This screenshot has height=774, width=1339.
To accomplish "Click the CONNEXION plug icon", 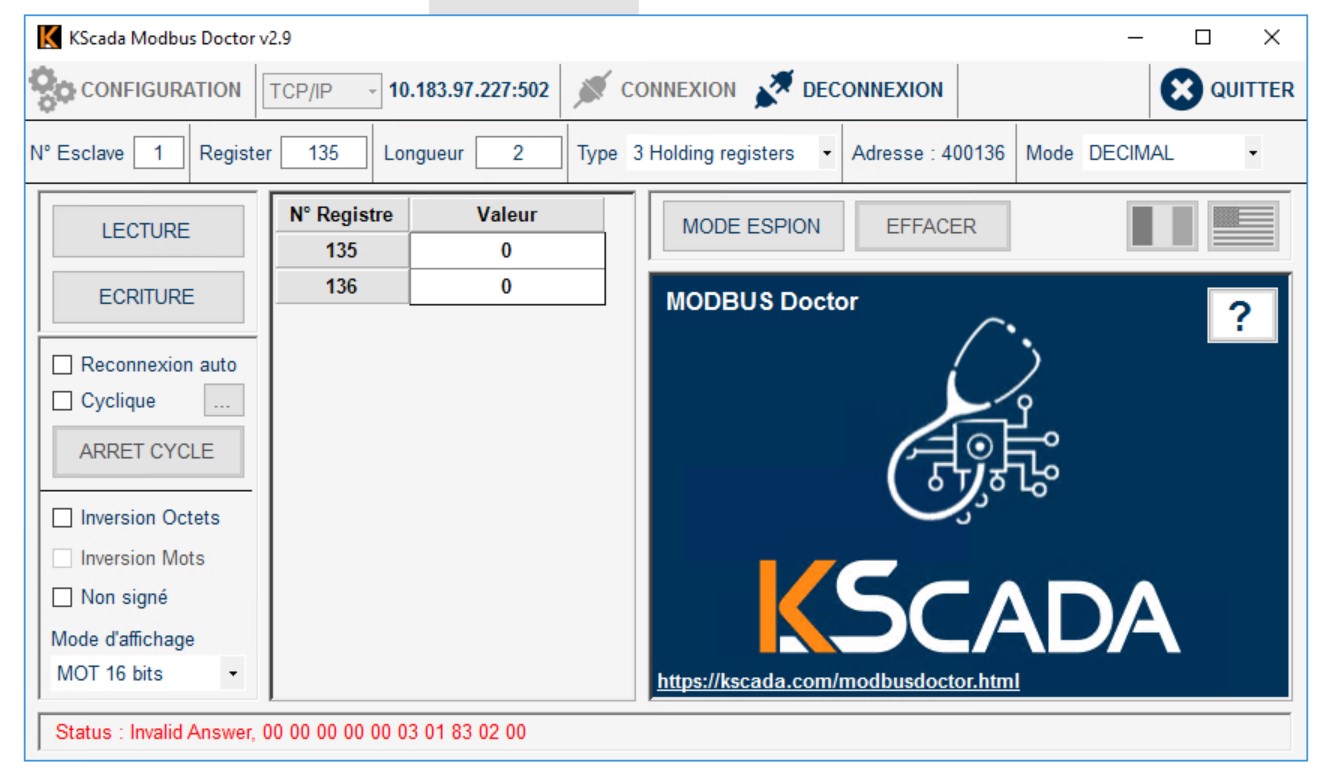I will click(592, 90).
